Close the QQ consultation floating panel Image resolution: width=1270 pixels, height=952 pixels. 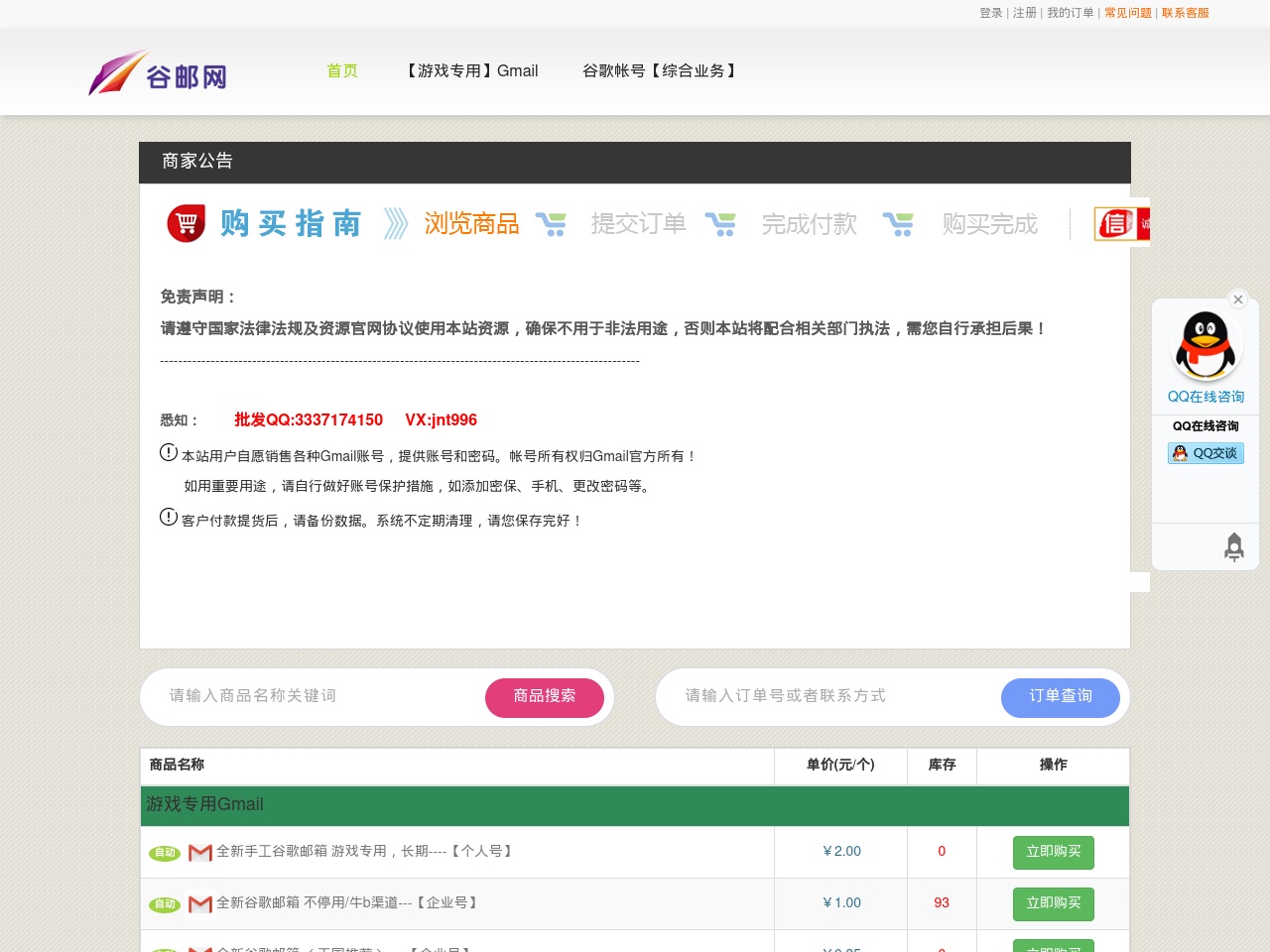click(1237, 298)
